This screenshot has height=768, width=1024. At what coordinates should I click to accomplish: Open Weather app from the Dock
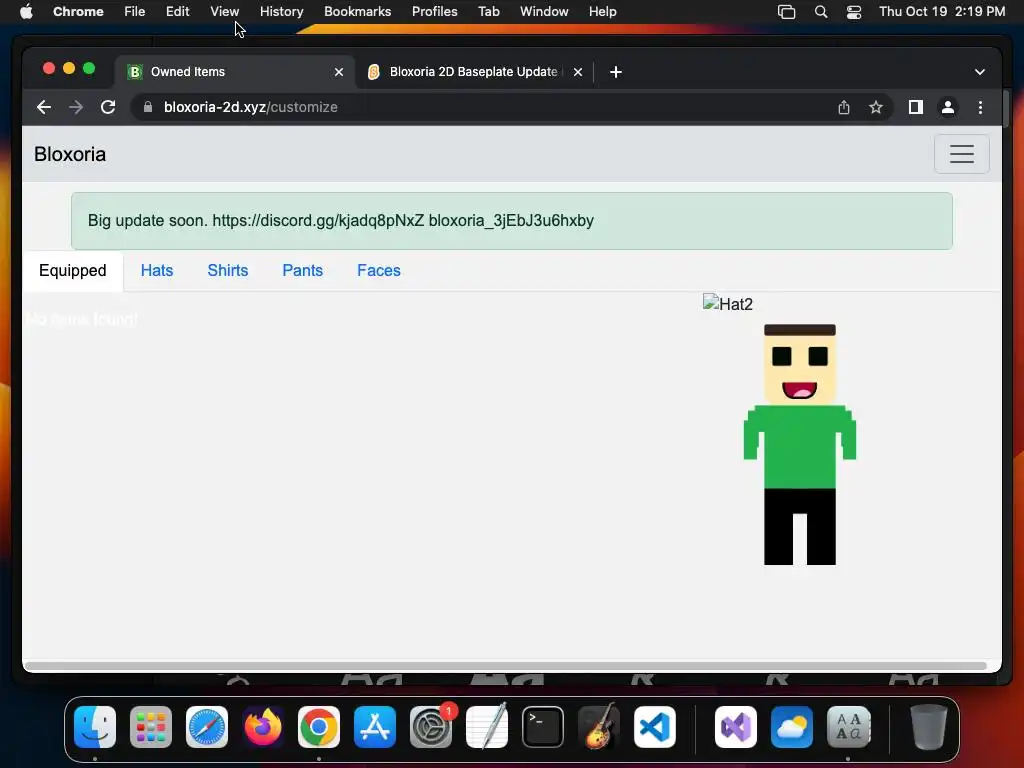(x=792, y=727)
